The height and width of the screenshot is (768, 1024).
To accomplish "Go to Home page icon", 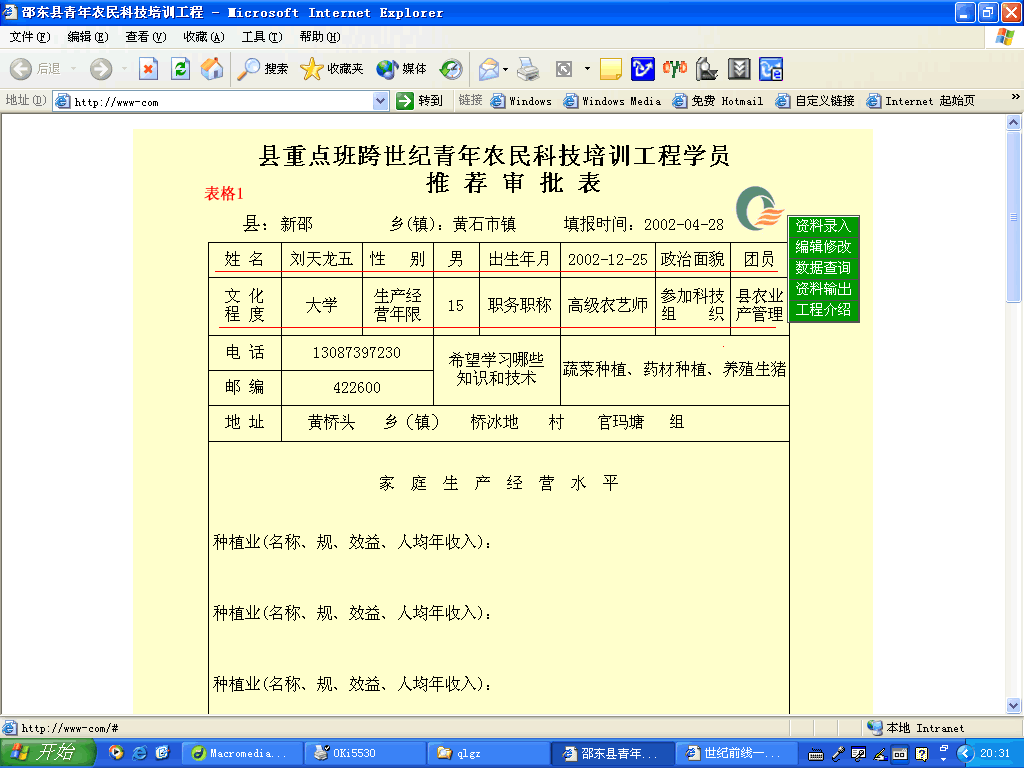I will (x=211, y=69).
